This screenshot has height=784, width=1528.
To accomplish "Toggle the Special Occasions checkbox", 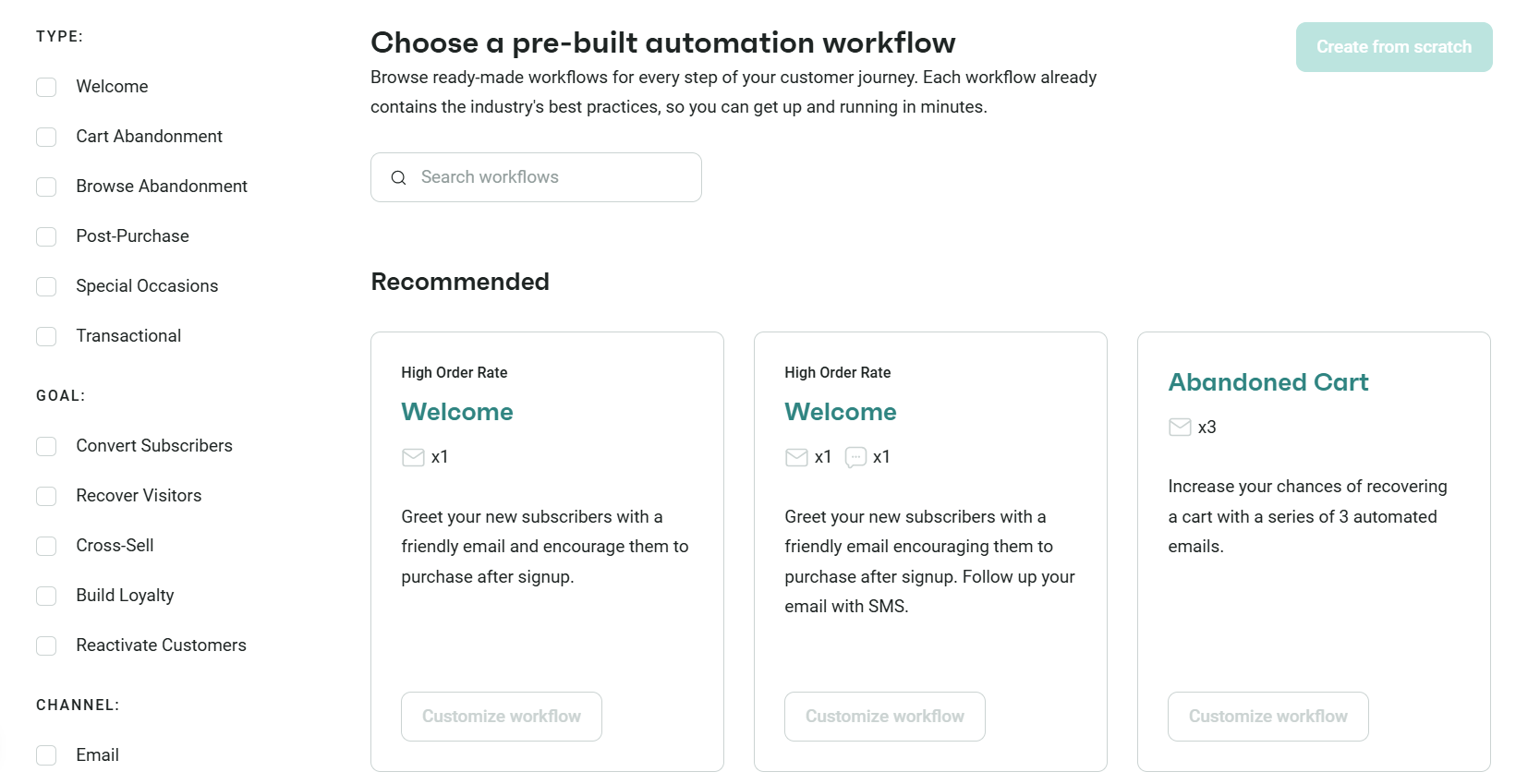I will tap(46, 286).
